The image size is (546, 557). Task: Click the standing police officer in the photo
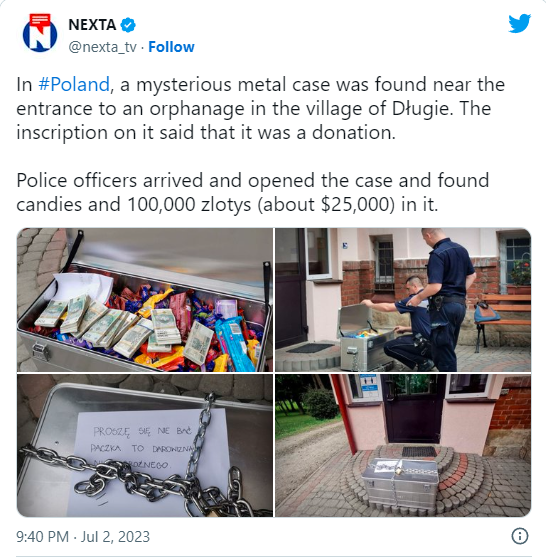(448, 300)
